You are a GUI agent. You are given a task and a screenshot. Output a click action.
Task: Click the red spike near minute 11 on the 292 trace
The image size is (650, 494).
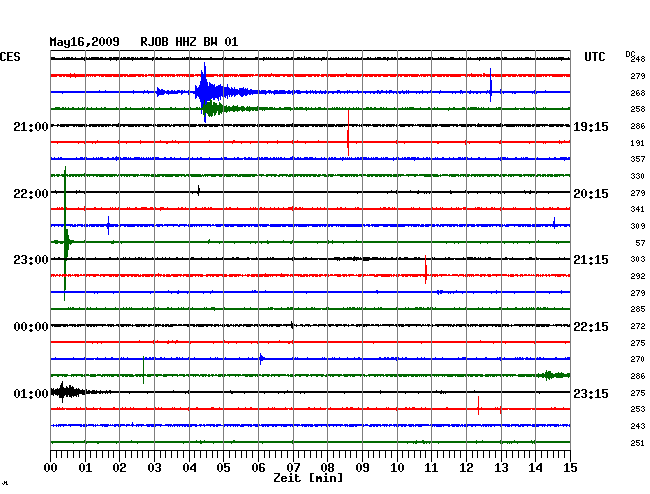coord(426,269)
